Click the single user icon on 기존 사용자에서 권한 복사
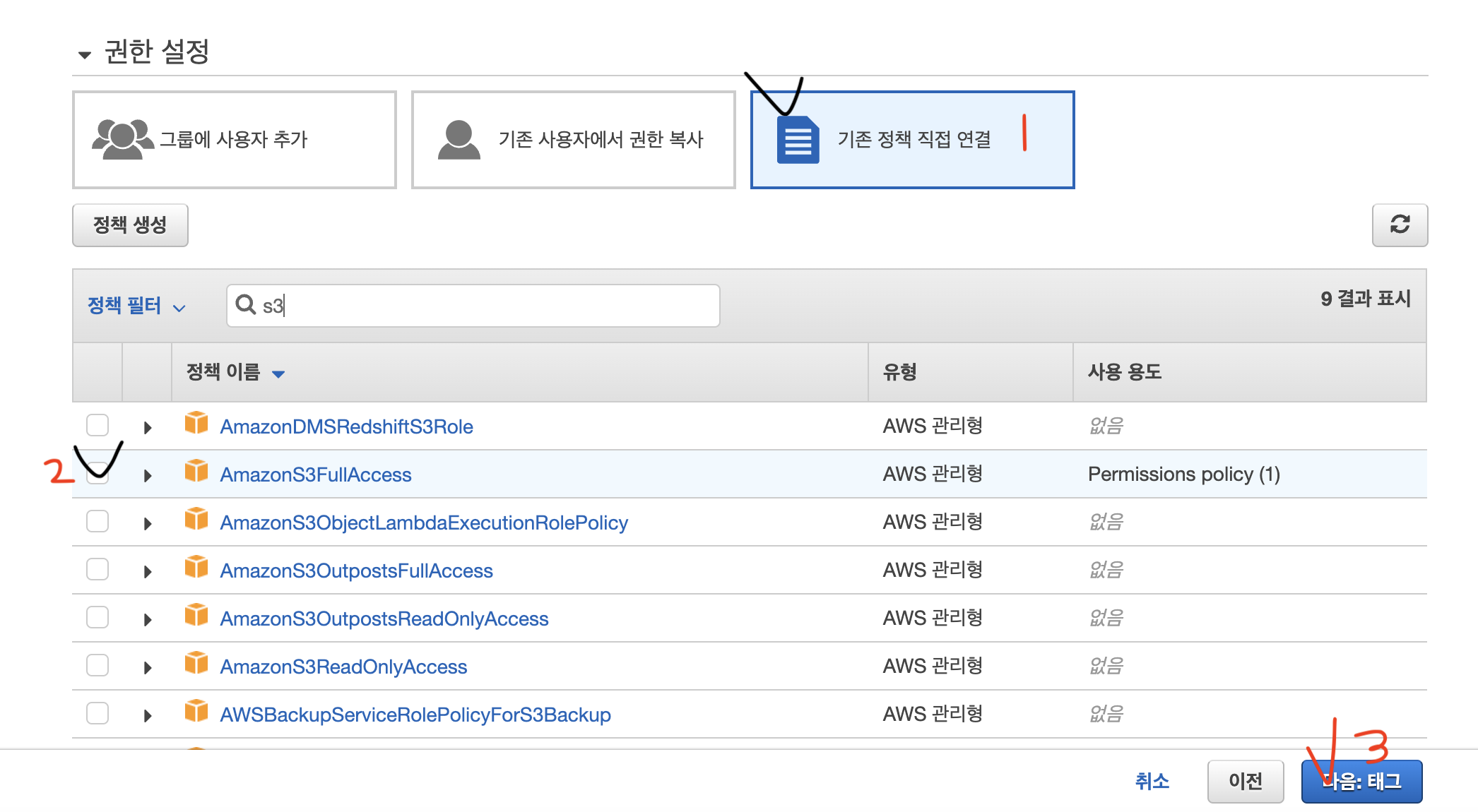Viewport: 1478px width, 812px height. click(x=459, y=139)
